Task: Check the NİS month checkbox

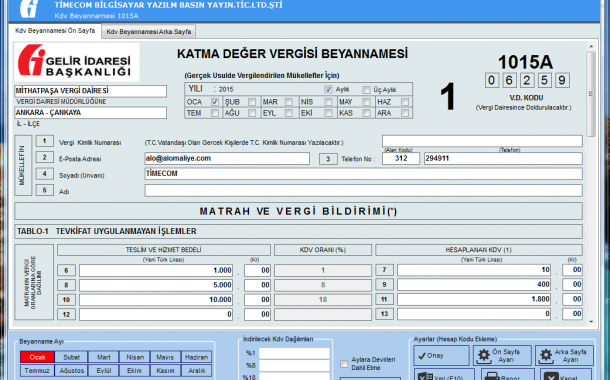Action: [328, 102]
